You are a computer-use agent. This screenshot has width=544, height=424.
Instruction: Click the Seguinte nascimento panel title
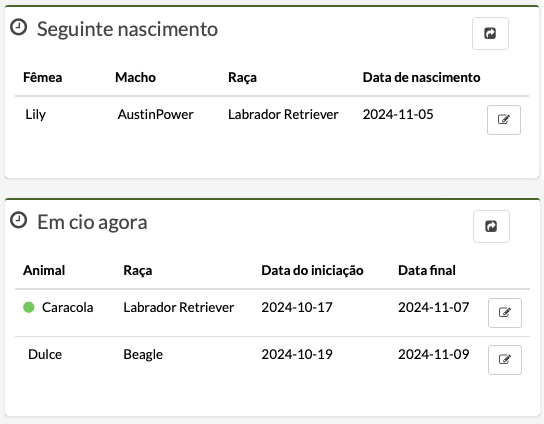pyautogui.click(x=127, y=29)
